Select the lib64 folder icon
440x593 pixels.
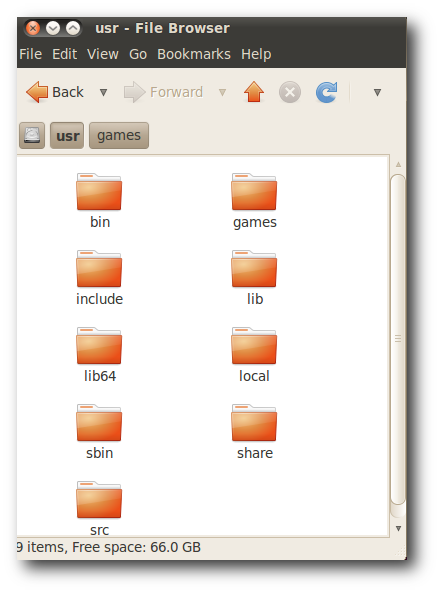tap(99, 346)
